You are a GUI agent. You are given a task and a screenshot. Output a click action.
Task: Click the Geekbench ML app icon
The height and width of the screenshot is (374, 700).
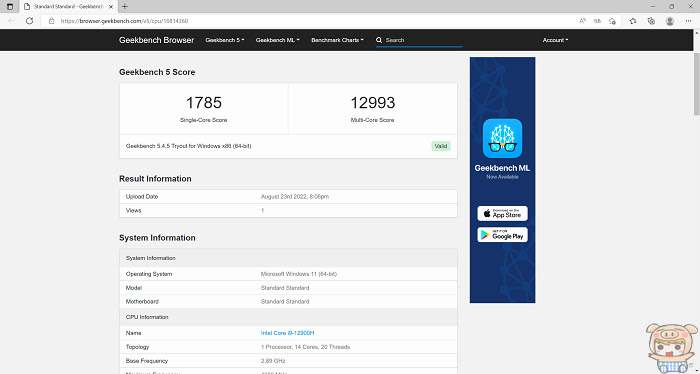pos(502,138)
